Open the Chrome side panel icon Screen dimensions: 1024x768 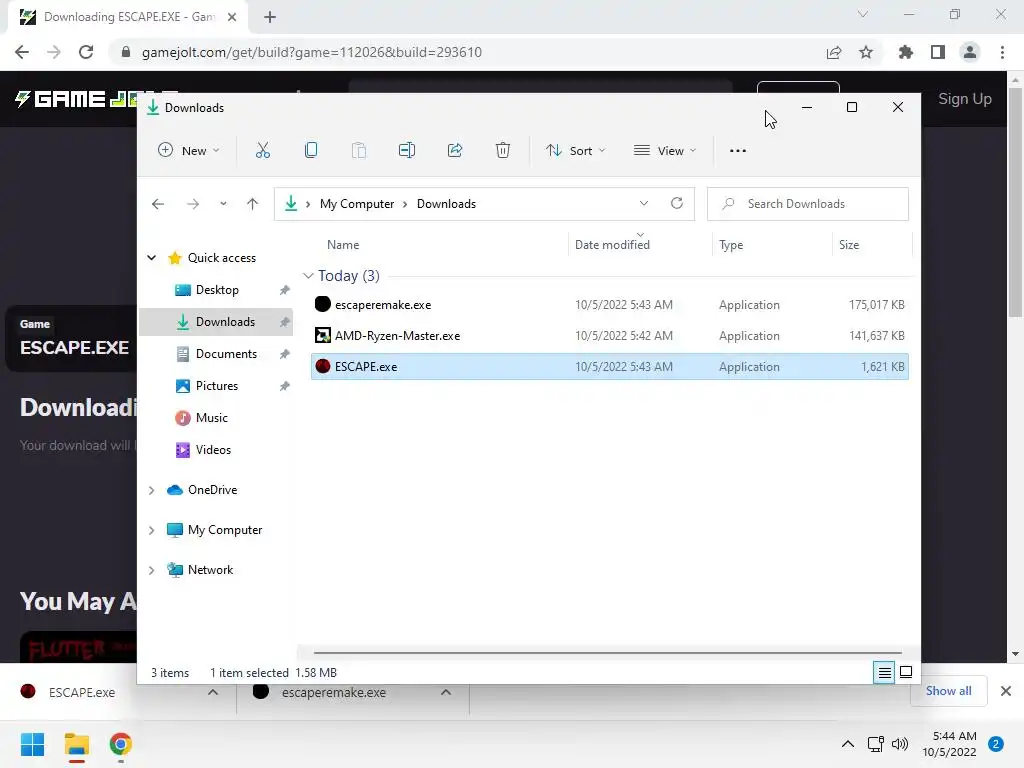[938, 52]
